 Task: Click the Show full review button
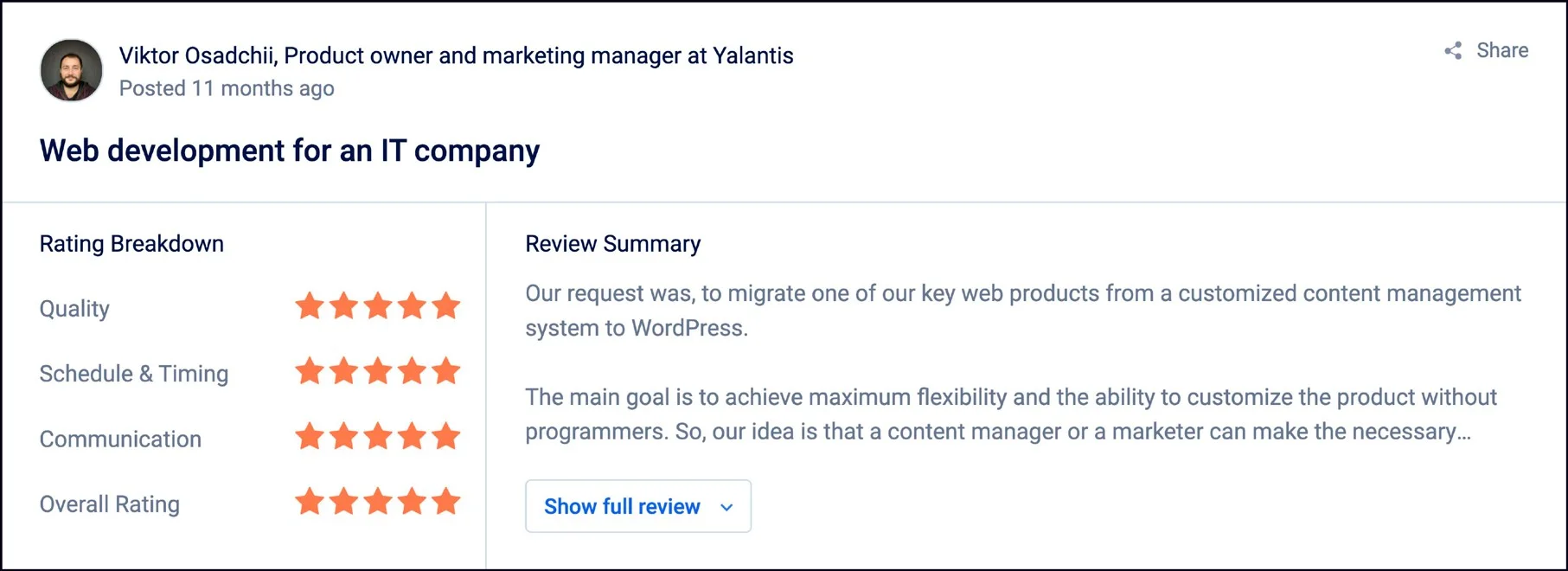(x=637, y=506)
